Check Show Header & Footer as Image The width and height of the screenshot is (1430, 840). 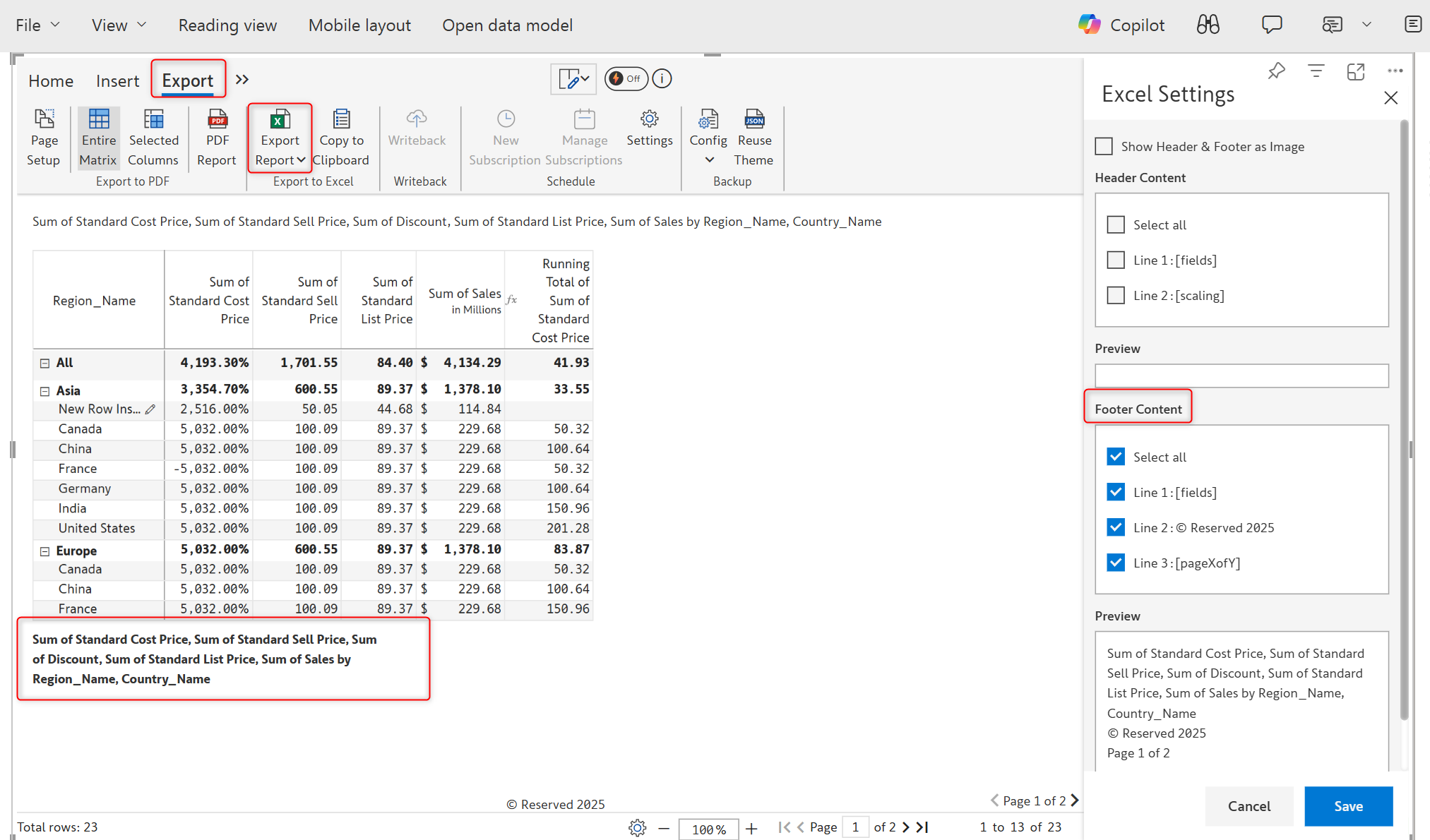[x=1104, y=146]
